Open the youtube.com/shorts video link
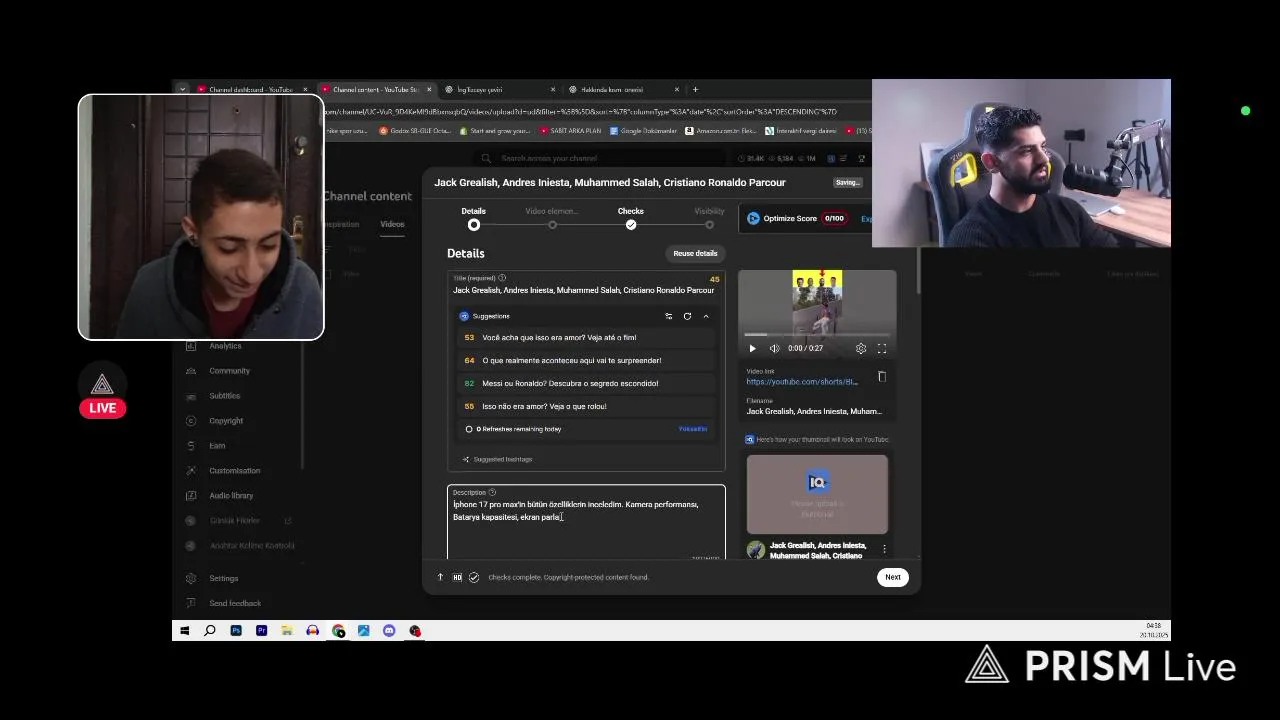The height and width of the screenshot is (720, 1280). point(802,382)
